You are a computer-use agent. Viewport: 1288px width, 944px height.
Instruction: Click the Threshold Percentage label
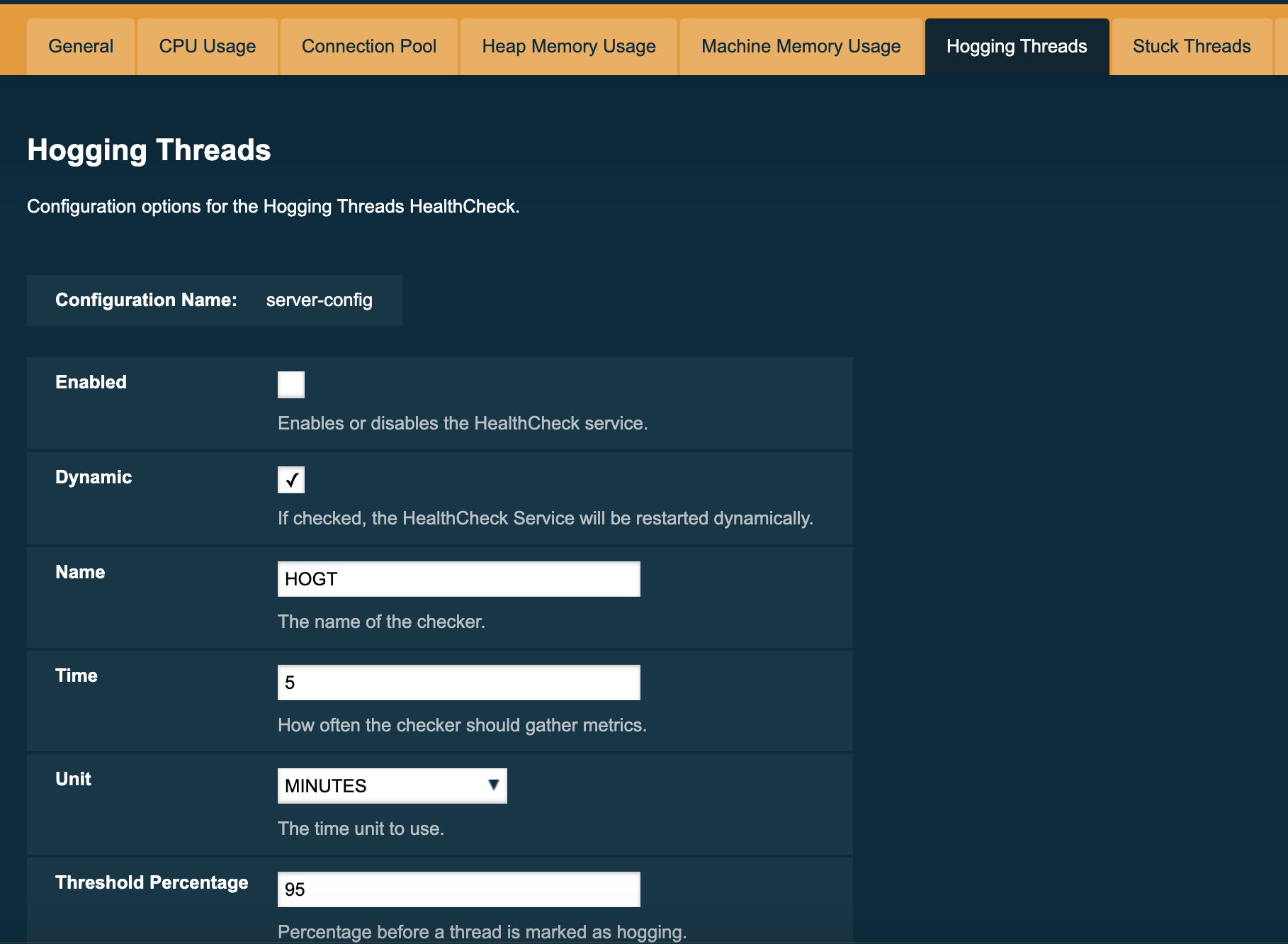[151, 882]
